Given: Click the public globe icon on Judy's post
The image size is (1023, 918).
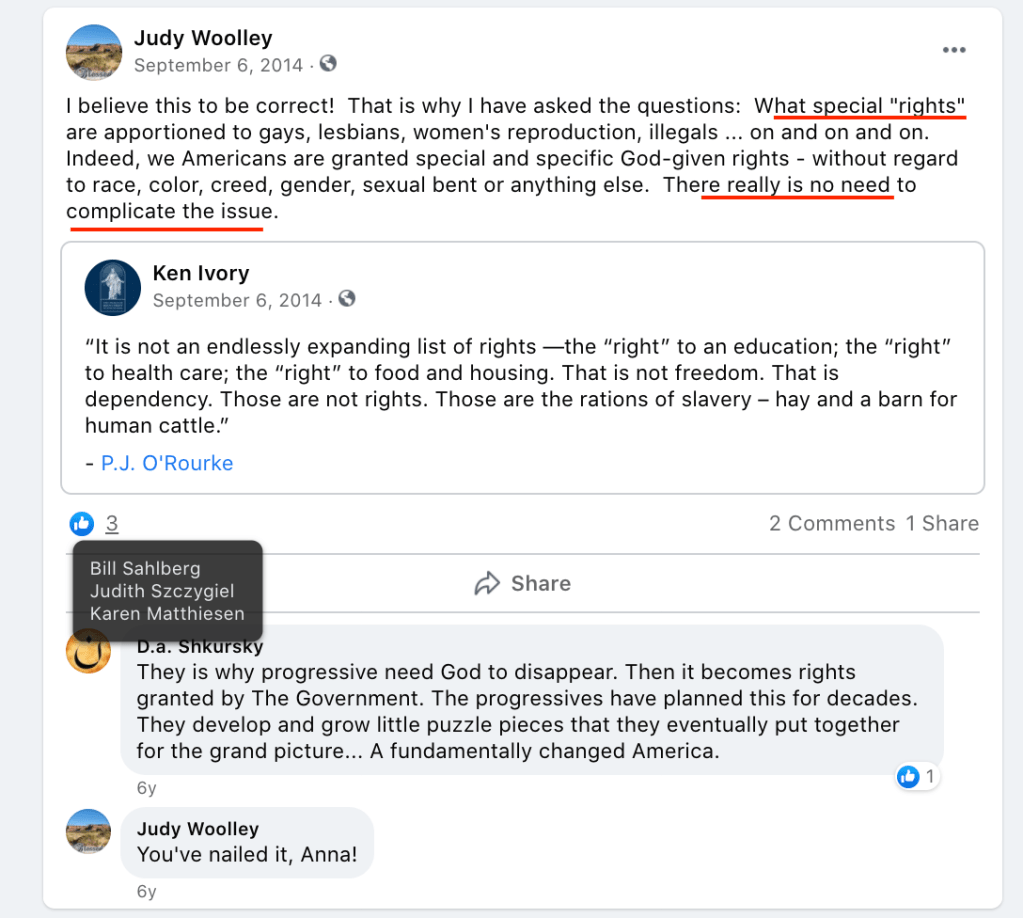Looking at the screenshot, I should [327, 64].
